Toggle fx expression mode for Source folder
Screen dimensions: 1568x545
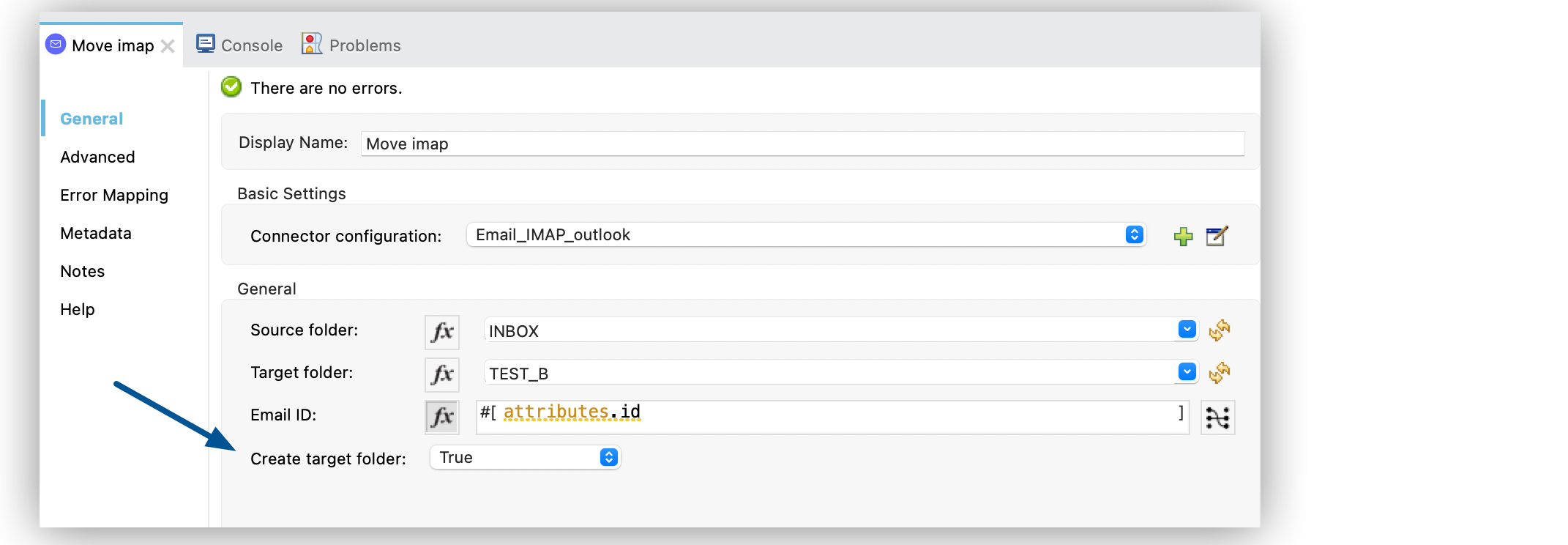[x=442, y=332]
